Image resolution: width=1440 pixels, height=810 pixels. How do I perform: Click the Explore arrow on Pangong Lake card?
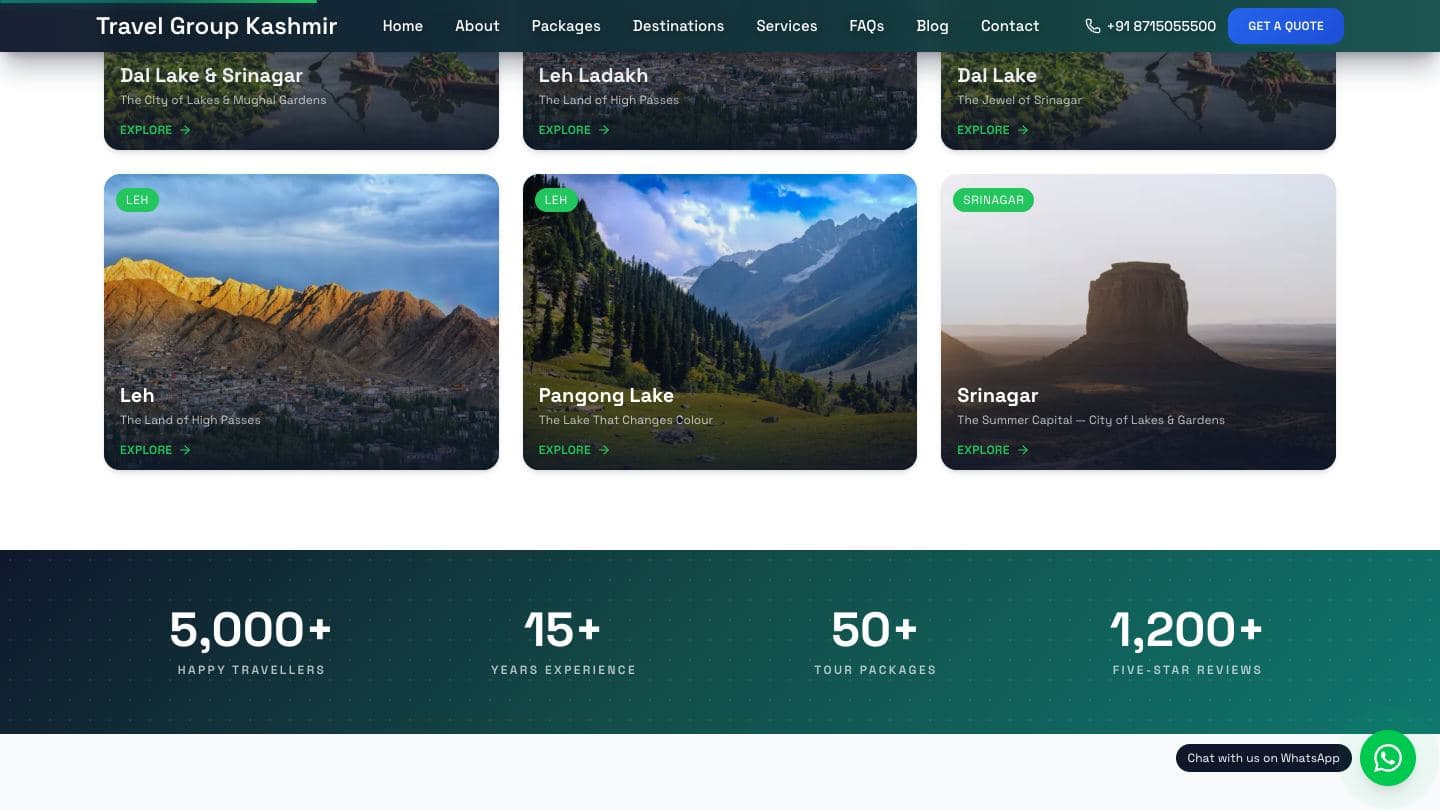point(604,450)
